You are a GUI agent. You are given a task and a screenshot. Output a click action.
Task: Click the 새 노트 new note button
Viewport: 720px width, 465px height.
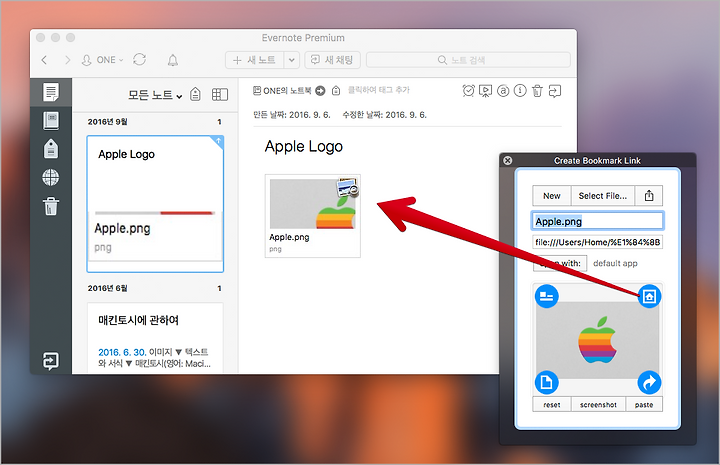(x=255, y=60)
